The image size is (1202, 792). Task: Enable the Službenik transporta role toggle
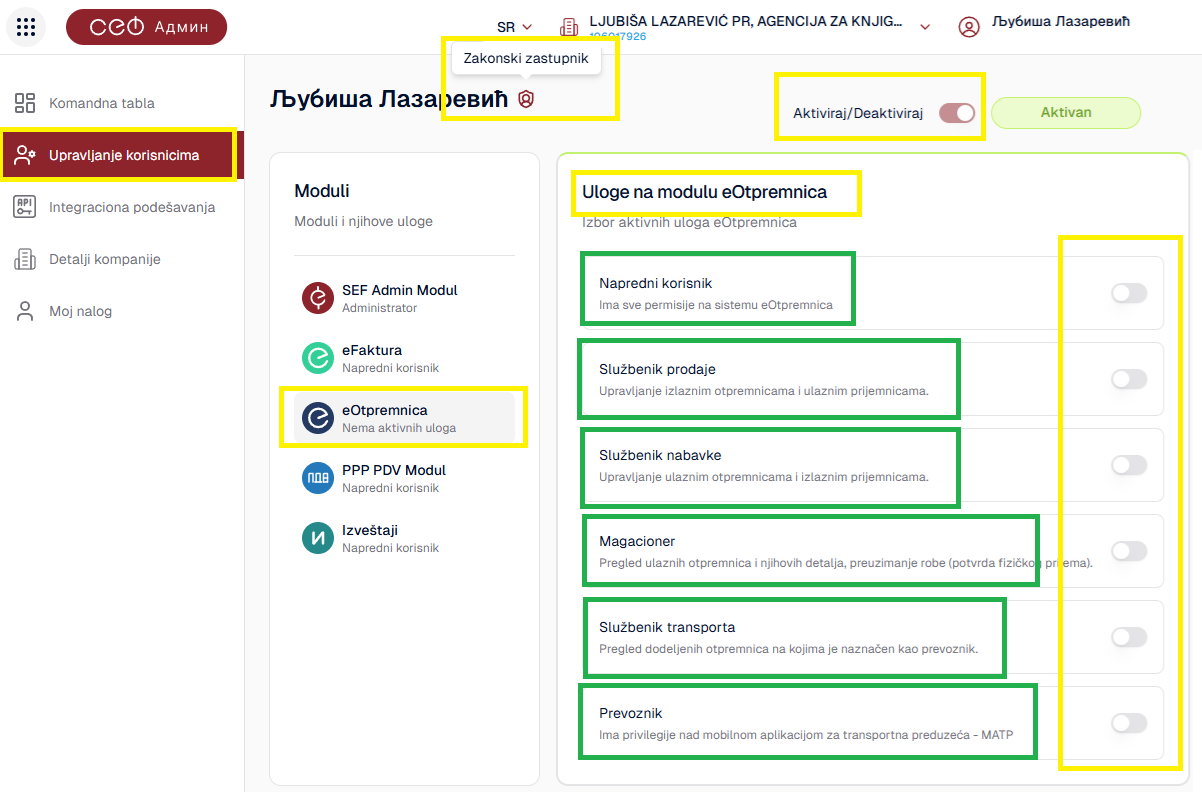point(1129,637)
